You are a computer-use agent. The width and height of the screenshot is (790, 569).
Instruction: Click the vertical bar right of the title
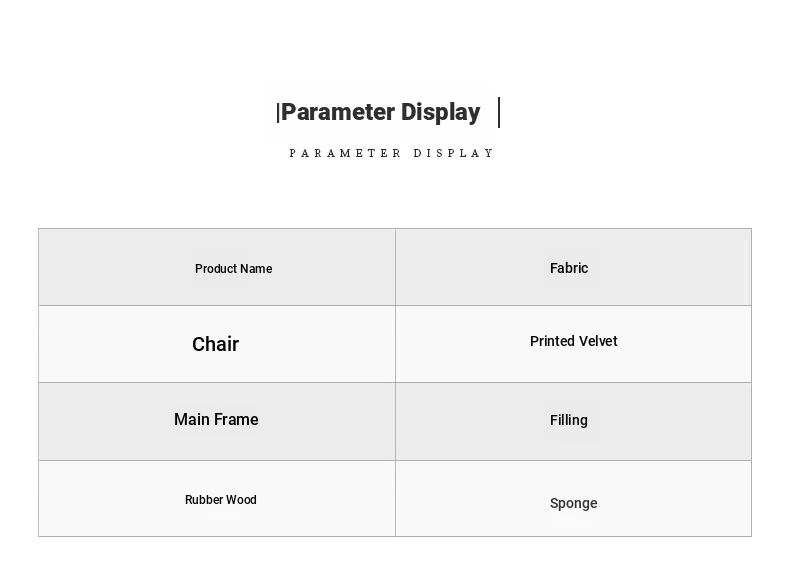pyautogui.click(x=499, y=112)
